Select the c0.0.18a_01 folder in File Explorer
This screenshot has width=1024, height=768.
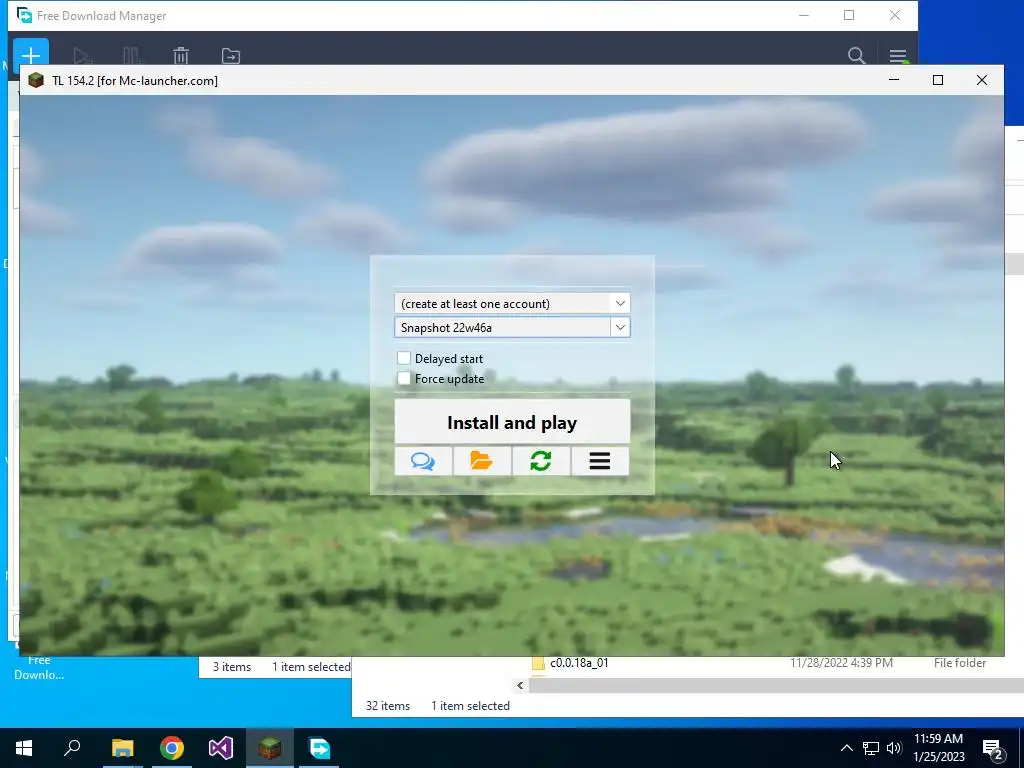(579, 663)
